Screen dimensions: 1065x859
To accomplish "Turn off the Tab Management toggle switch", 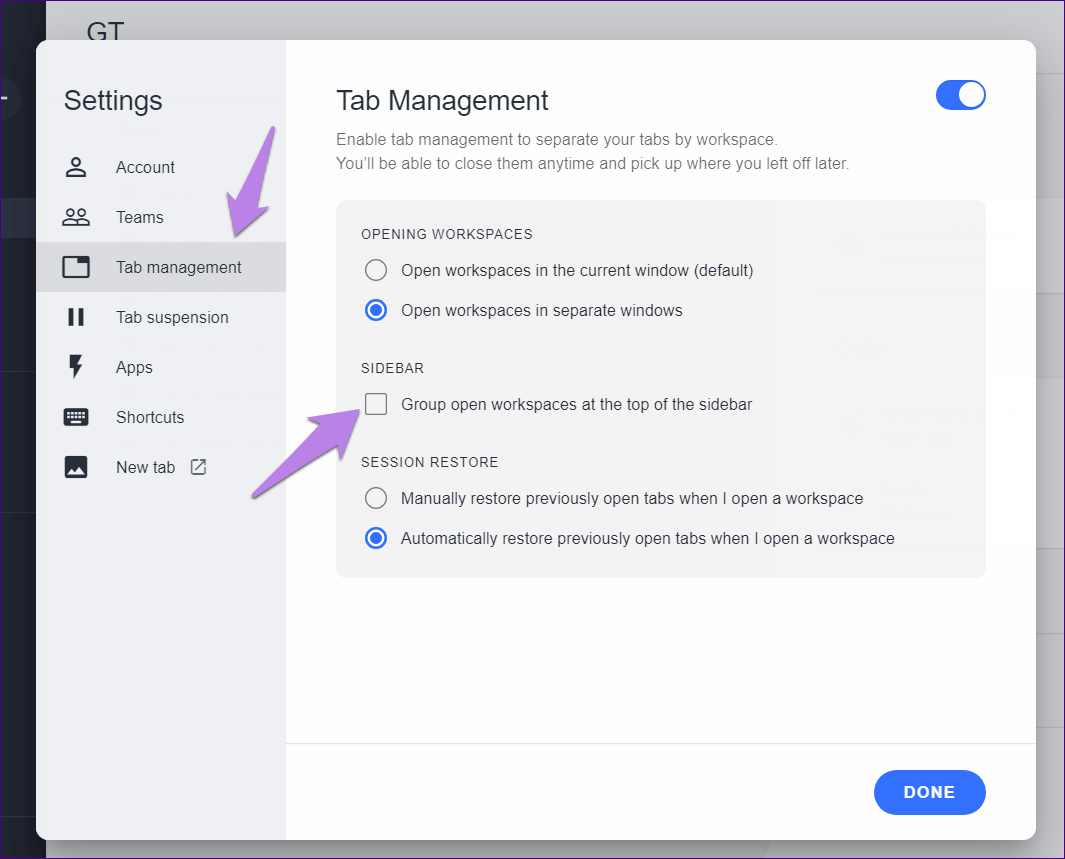I will [960, 95].
